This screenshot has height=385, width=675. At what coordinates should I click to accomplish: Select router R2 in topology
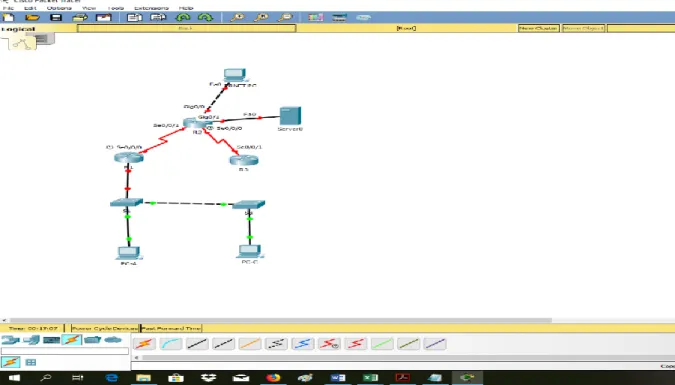coord(194,124)
